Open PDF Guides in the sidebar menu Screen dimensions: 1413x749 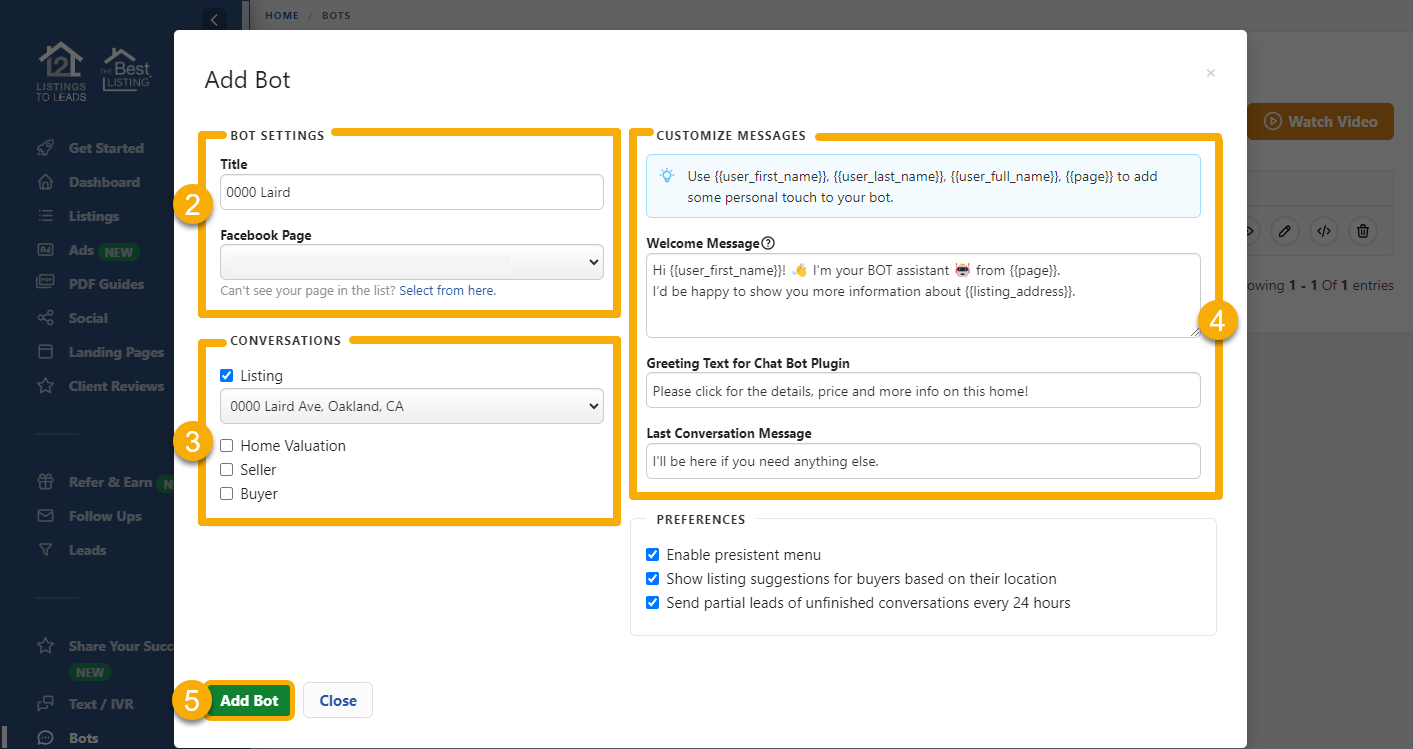pyautogui.click(x=106, y=284)
